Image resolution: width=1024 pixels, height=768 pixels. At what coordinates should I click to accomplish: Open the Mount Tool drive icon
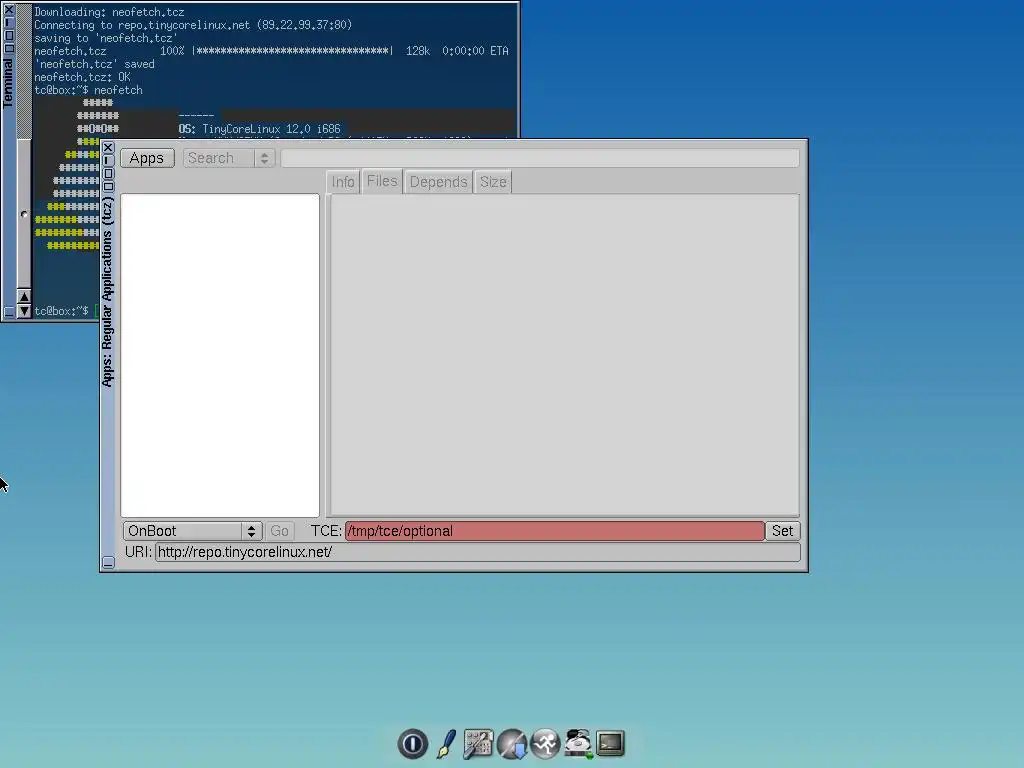578,744
